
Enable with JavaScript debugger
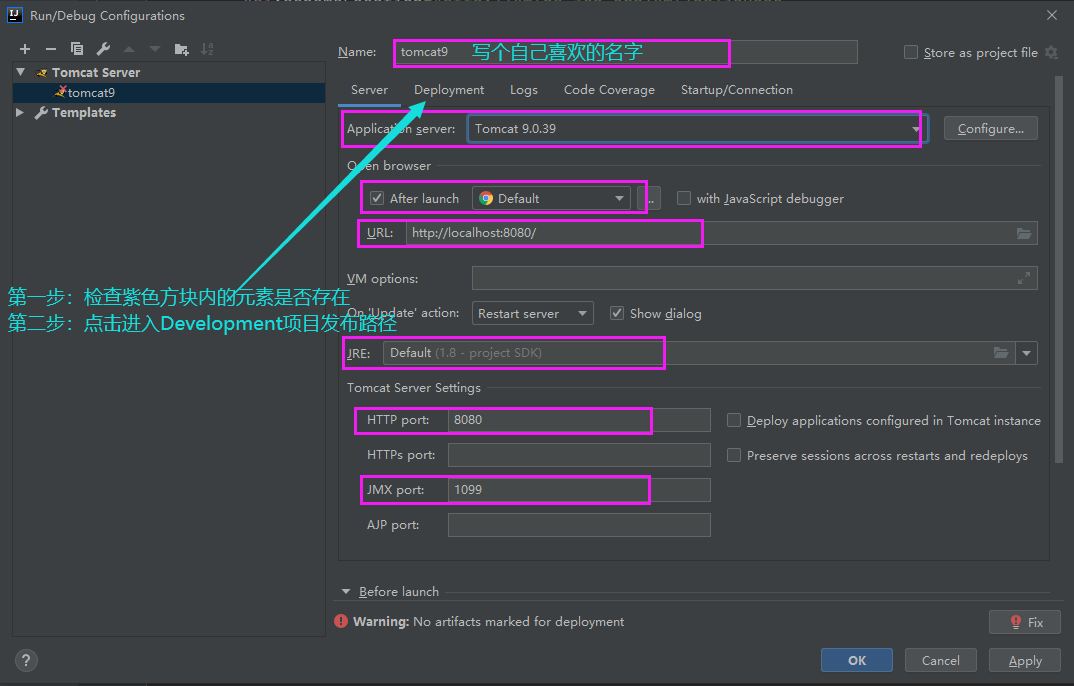(x=684, y=199)
